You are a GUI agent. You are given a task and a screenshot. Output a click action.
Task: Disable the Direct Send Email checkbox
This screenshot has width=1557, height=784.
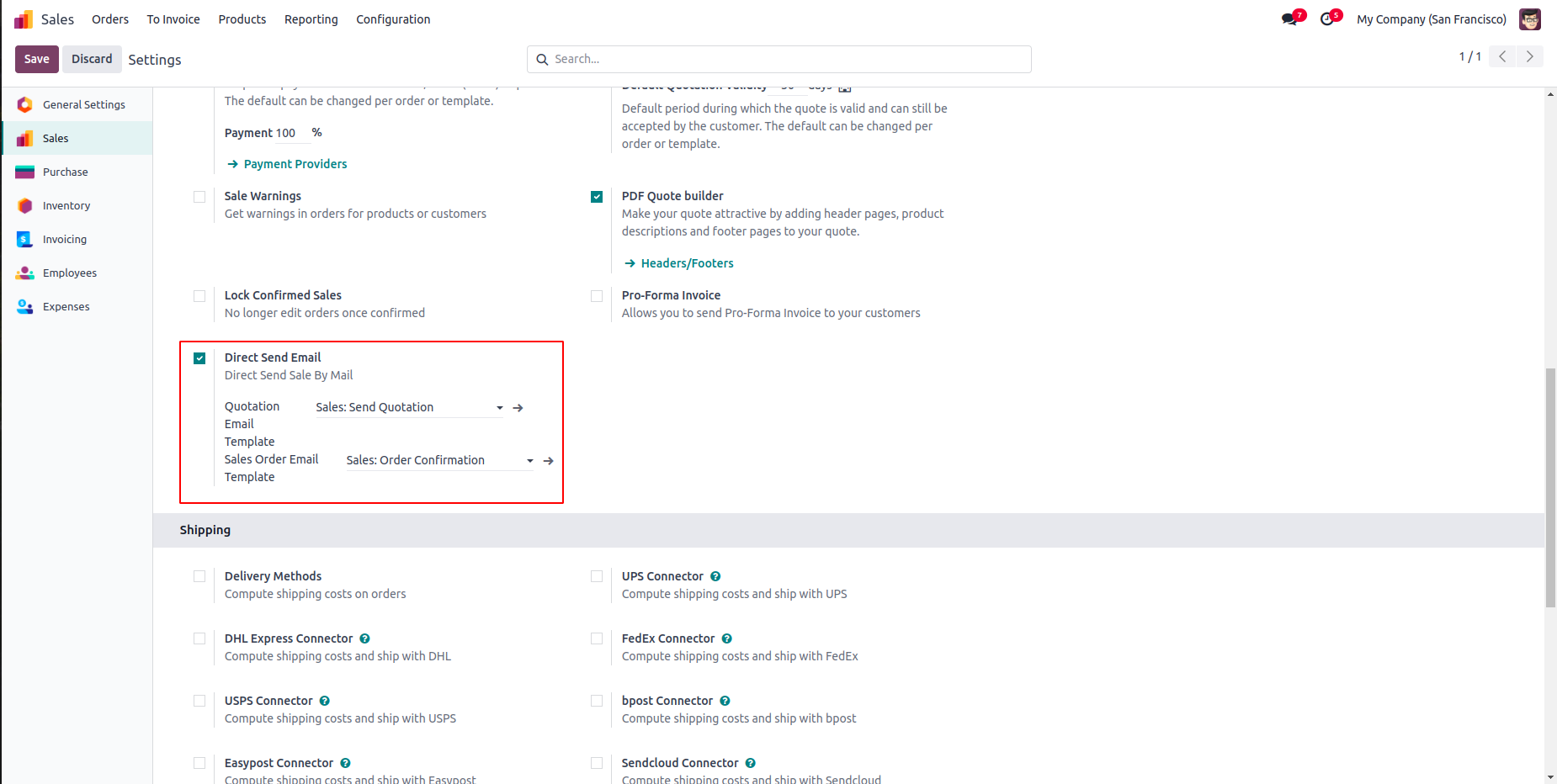point(199,358)
